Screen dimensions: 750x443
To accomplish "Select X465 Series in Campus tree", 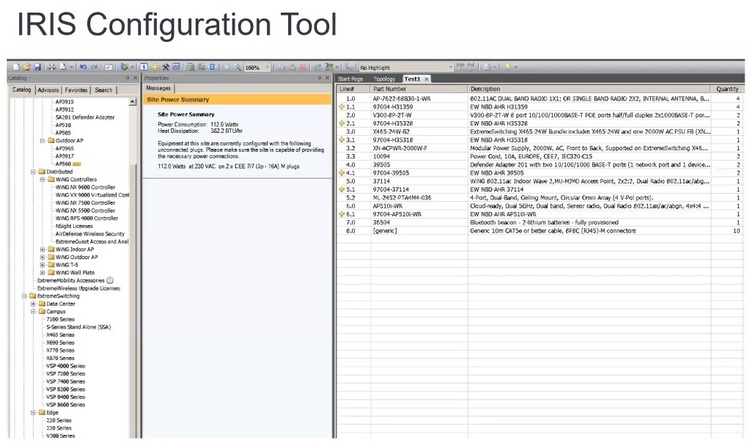I will tap(60, 335).
